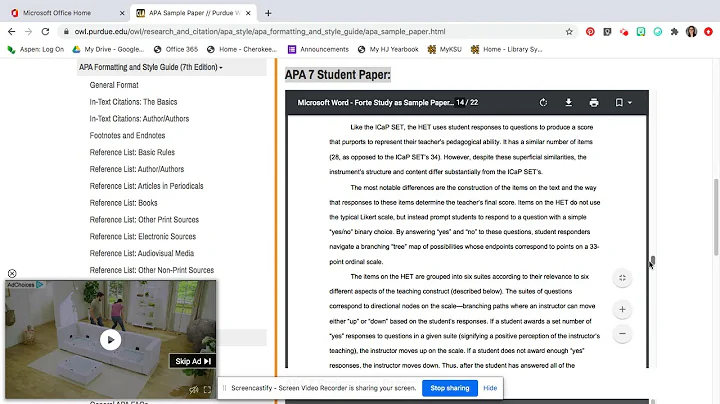The height and width of the screenshot is (404, 720).
Task: Open In-Text Citations: The Basics
Action: (133, 102)
